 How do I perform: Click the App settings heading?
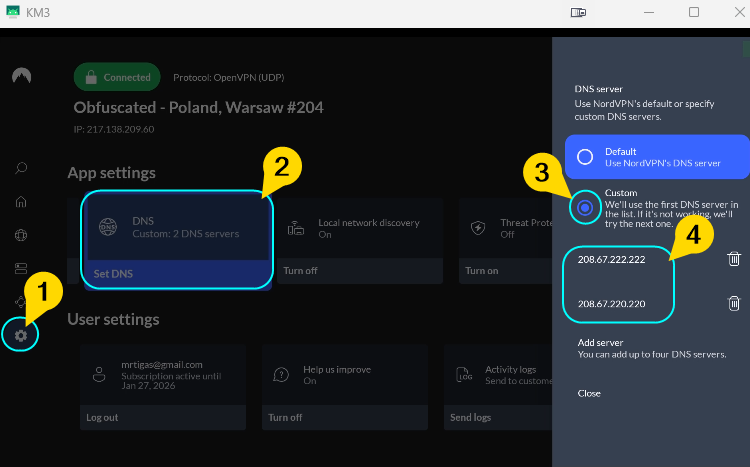pos(111,173)
